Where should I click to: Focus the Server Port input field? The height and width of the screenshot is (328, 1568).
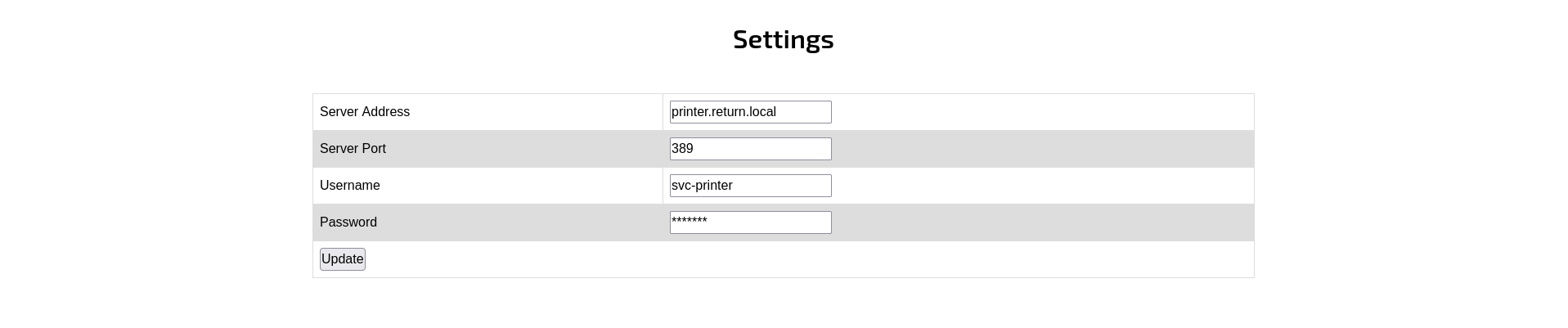[750, 149]
